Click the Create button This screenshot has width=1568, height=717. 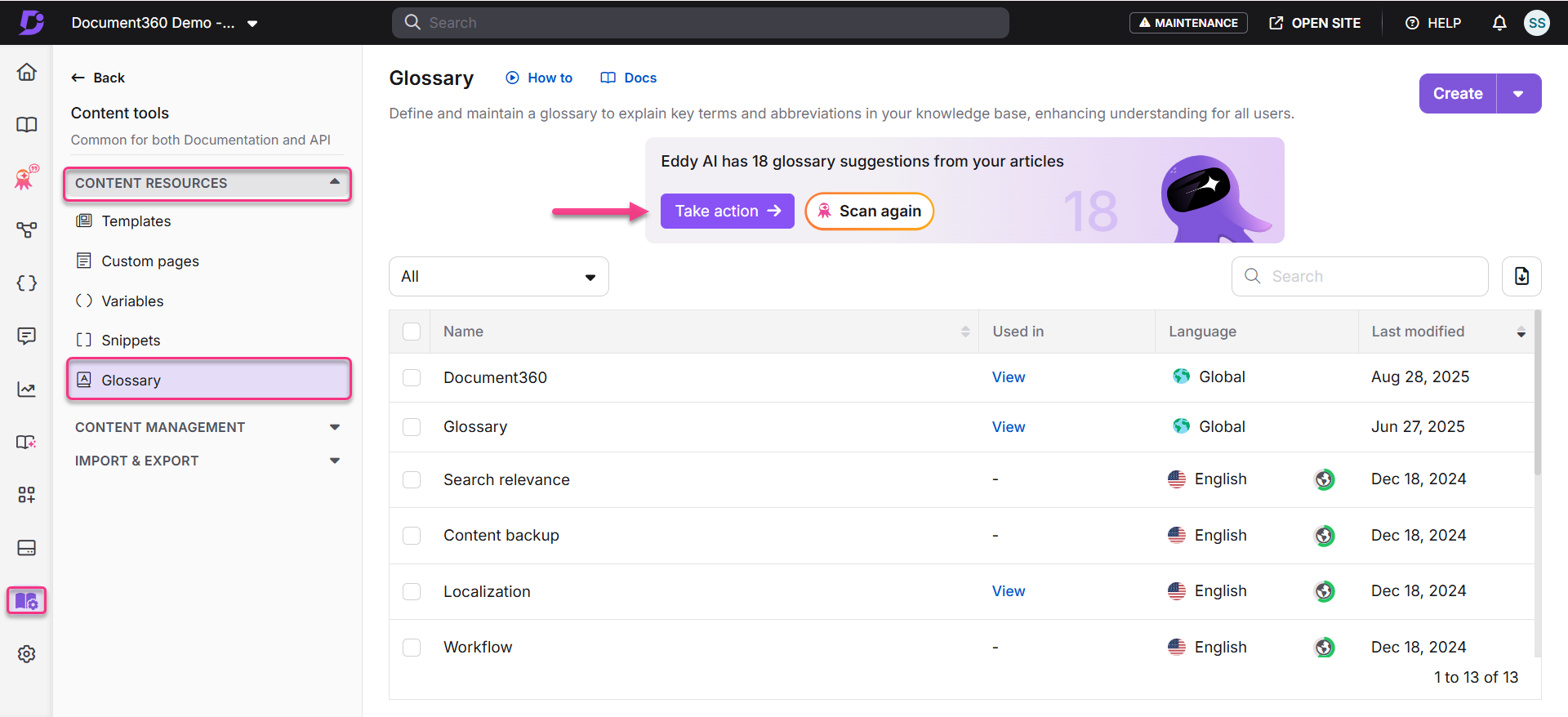pos(1458,94)
